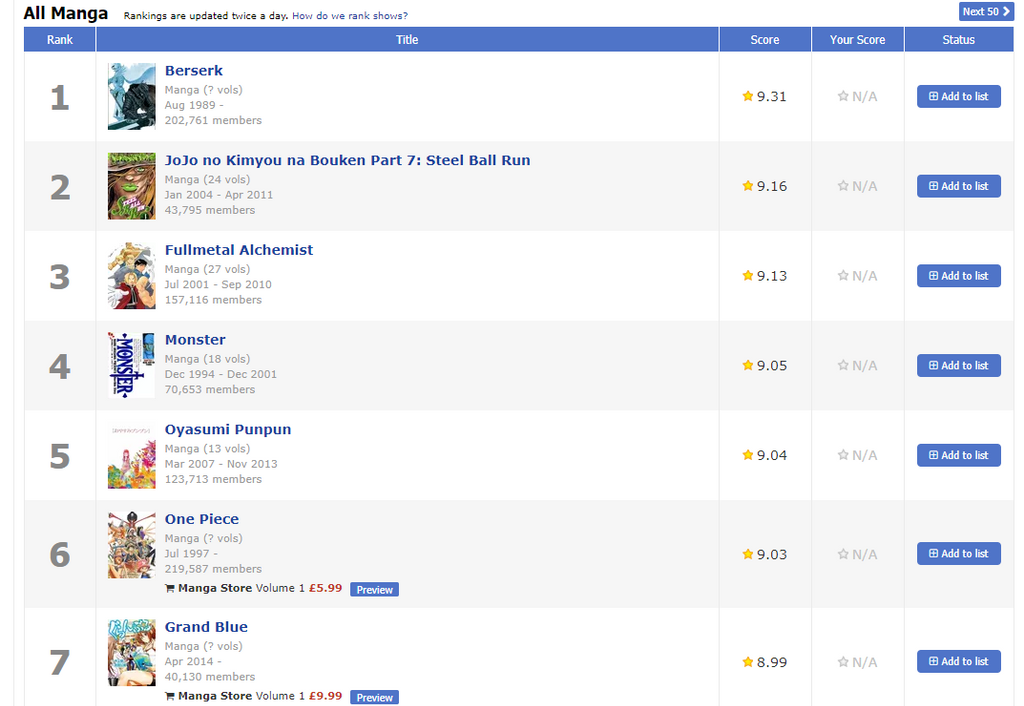Screen dimensions: 1024x706
Task: Open the One Piece title link
Action: [x=202, y=519]
